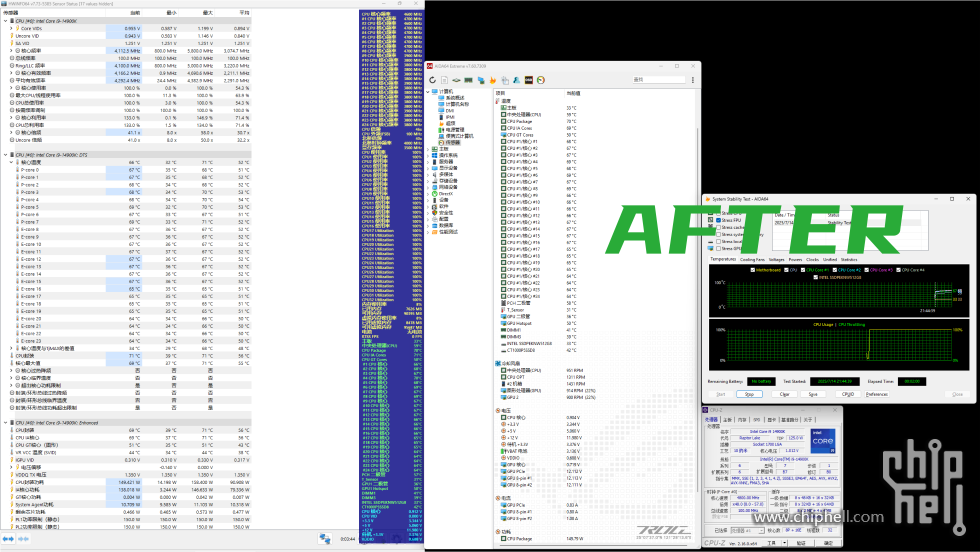Image resolution: width=980 pixels, height=552 pixels.
Task: Toggle the CPU Core #4 graph checkbox
Action: click(x=898, y=269)
